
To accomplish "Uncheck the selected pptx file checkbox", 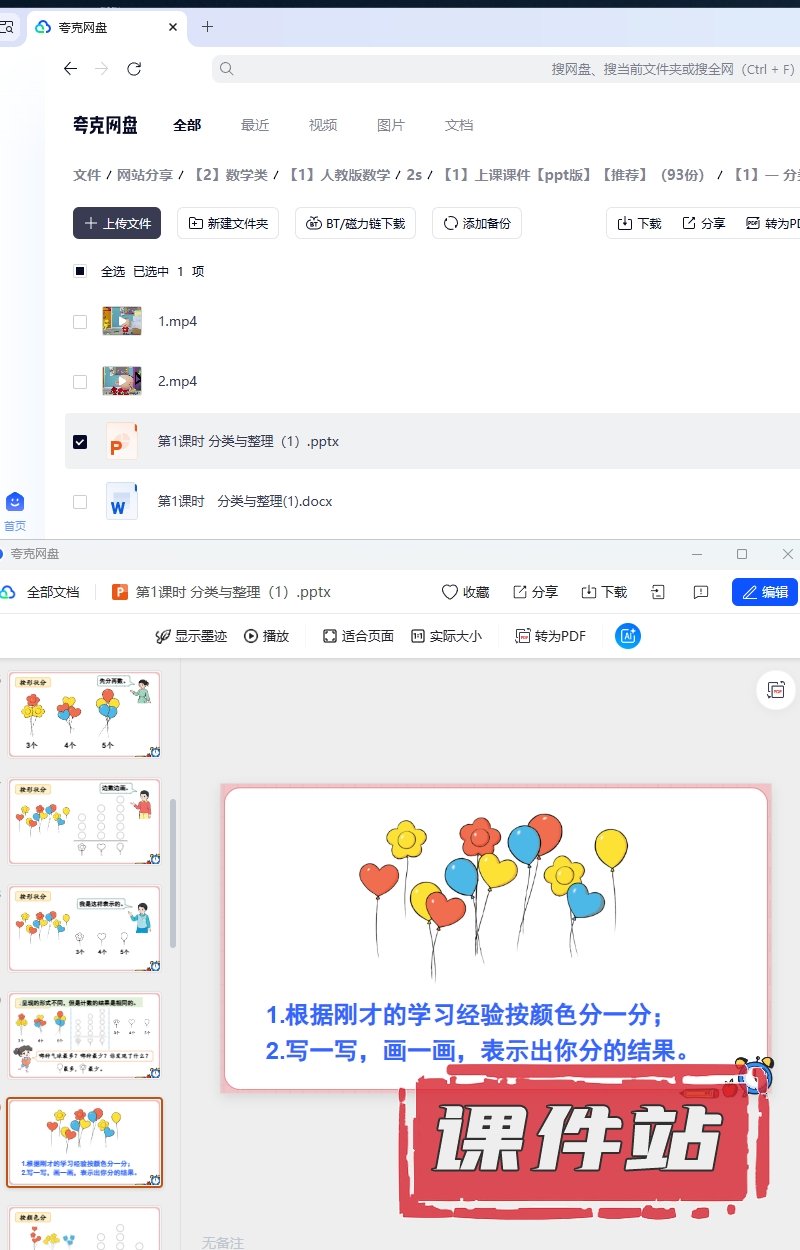I will pyautogui.click(x=80, y=442).
